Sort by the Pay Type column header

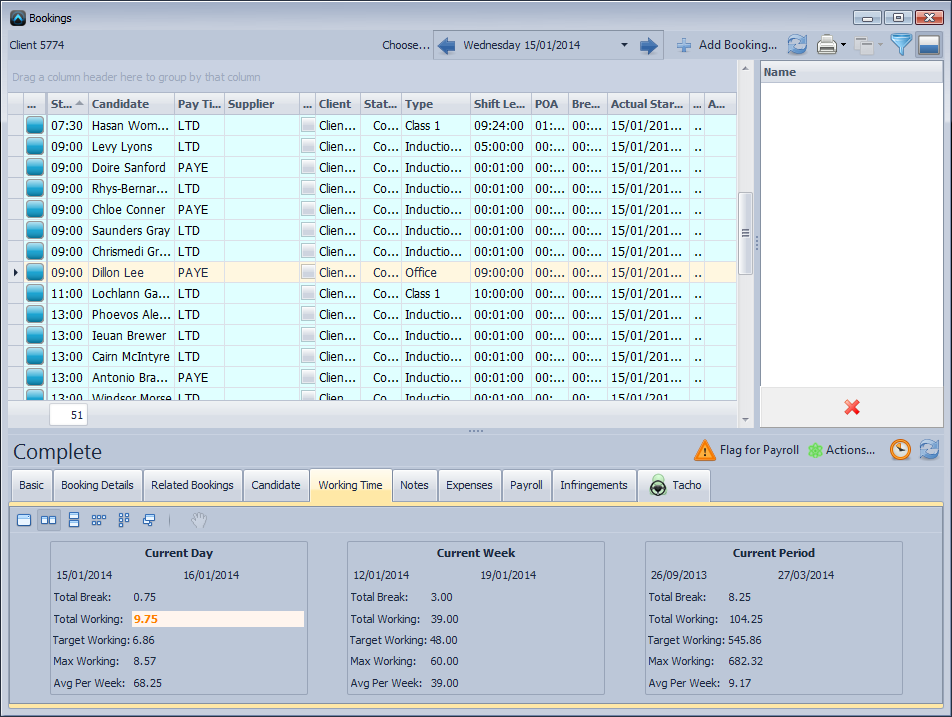pos(199,104)
